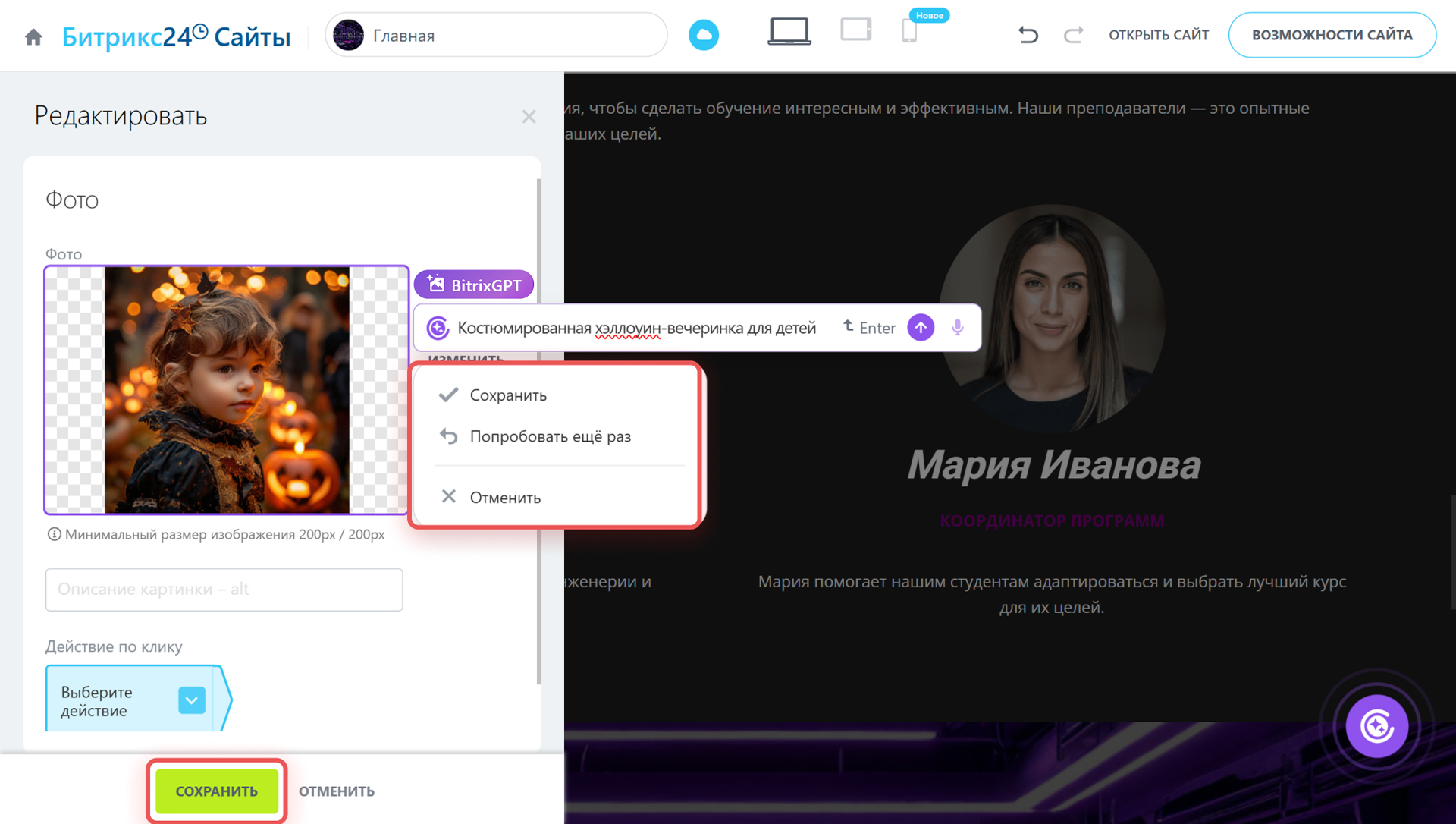Click the green СОХРАНИТЬ button
The width and height of the screenshot is (1456, 824).
coord(217,791)
